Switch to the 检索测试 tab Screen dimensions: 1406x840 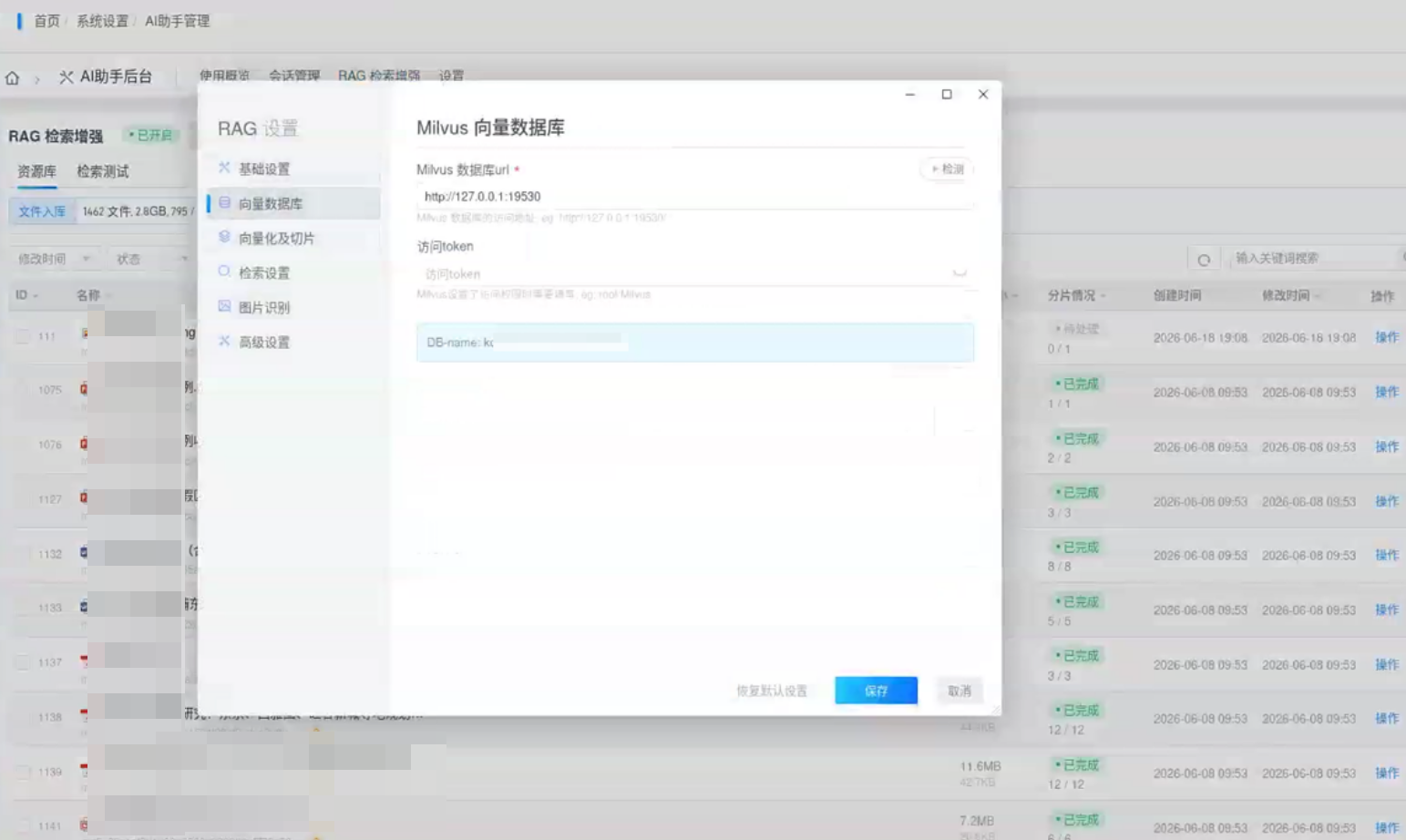tap(103, 171)
